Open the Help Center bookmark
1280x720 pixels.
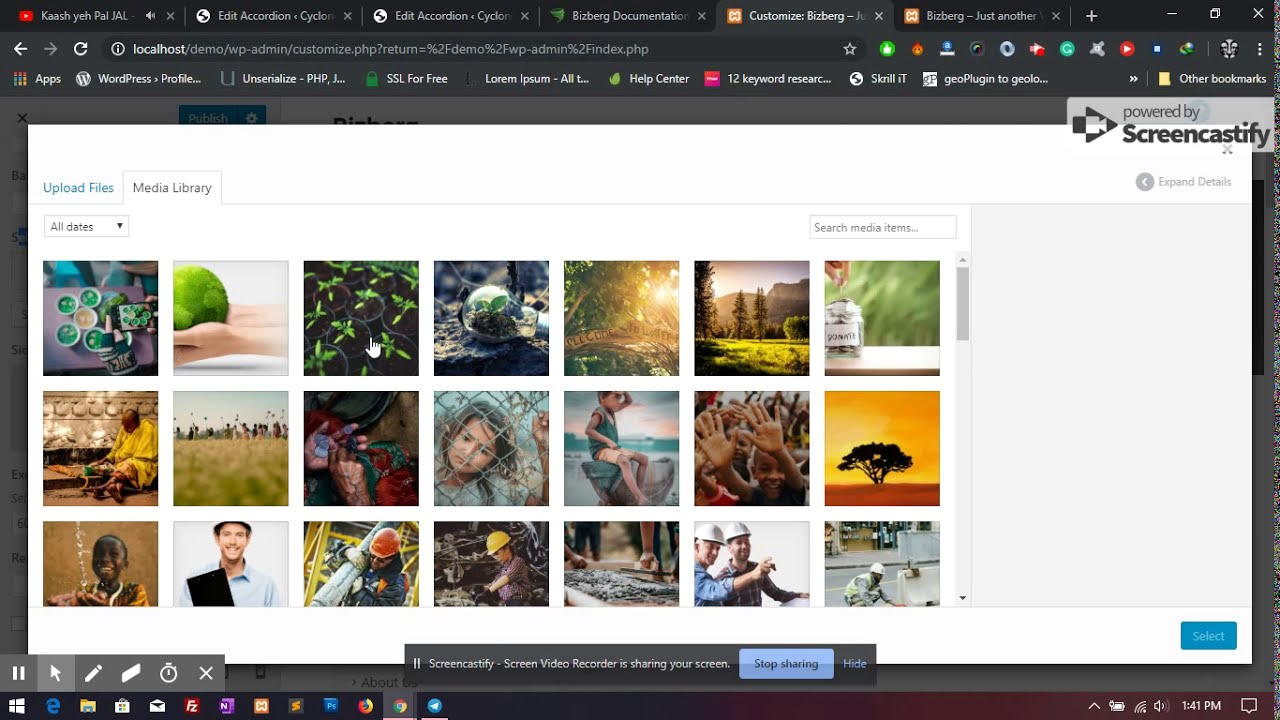tap(648, 79)
